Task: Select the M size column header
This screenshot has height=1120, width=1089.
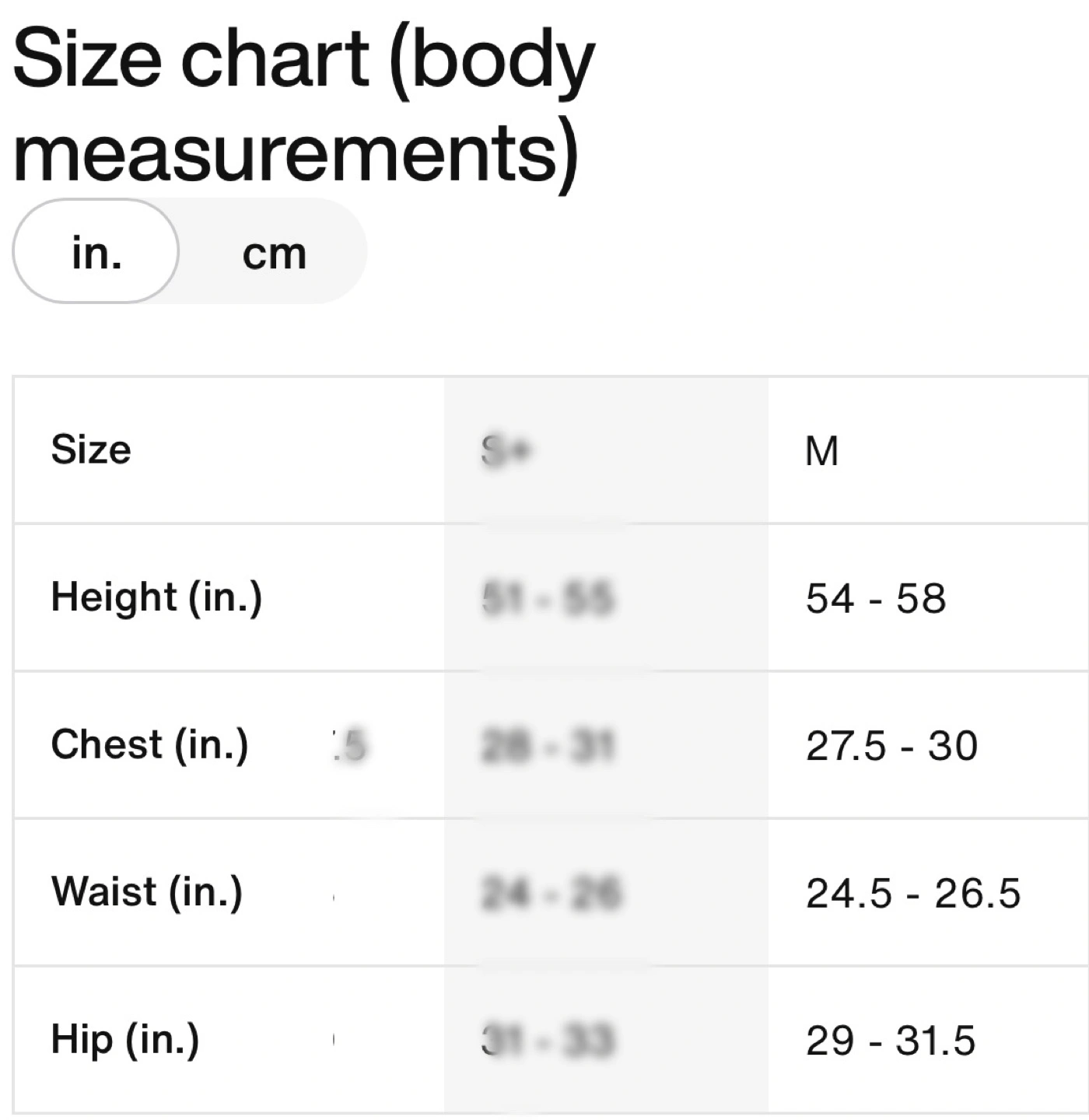Action: [x=822, y=450]
